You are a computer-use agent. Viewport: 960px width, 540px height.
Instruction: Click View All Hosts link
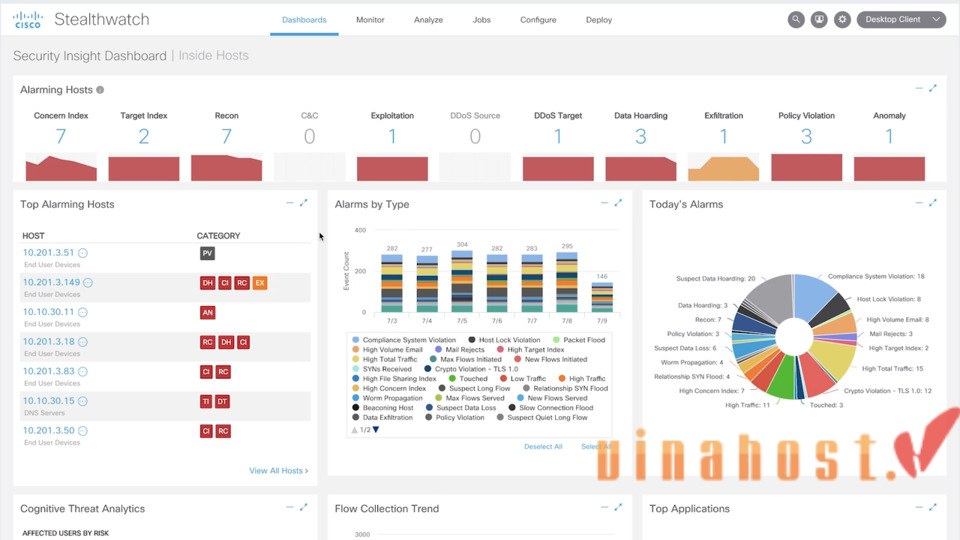[x=279, y=471]
